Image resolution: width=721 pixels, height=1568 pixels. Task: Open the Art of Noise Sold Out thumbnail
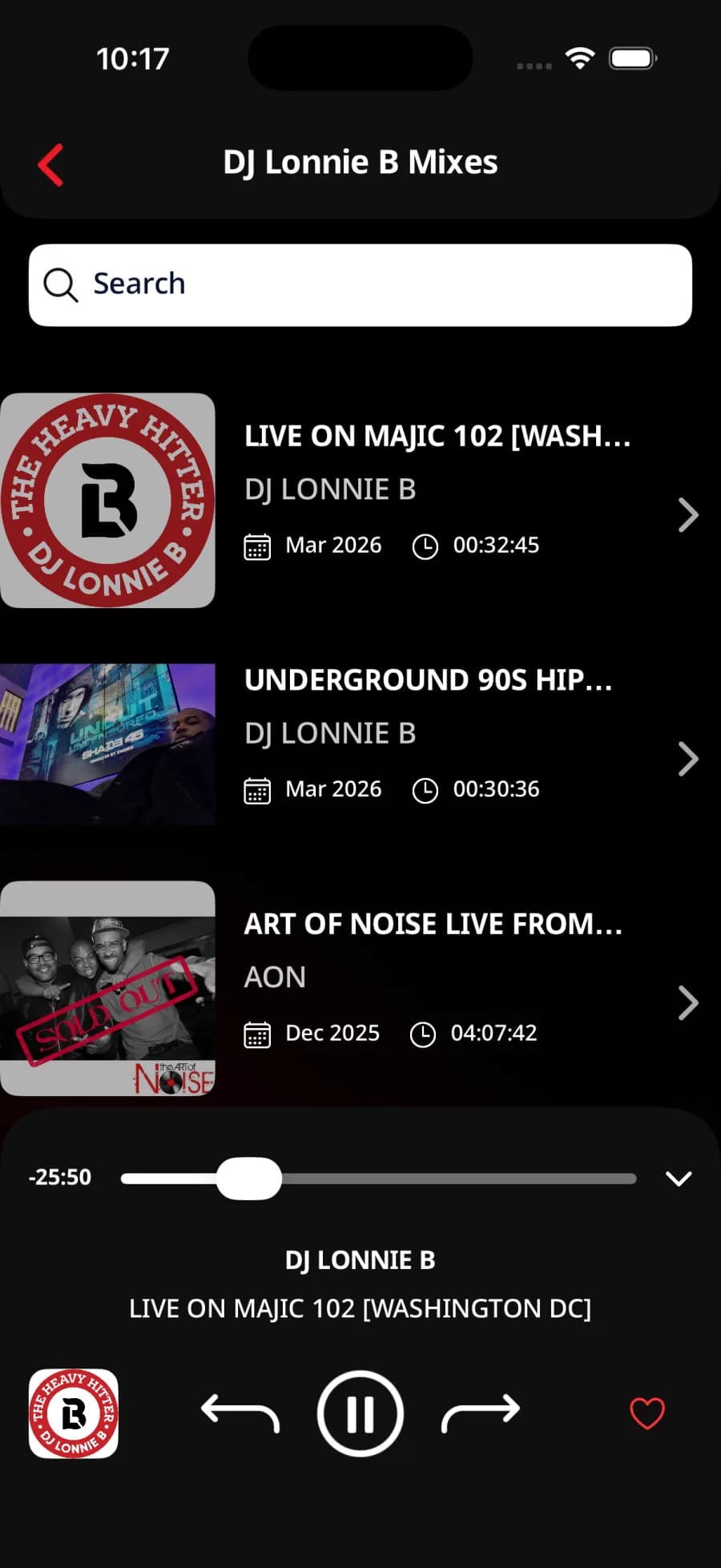(x=107, y=988)
